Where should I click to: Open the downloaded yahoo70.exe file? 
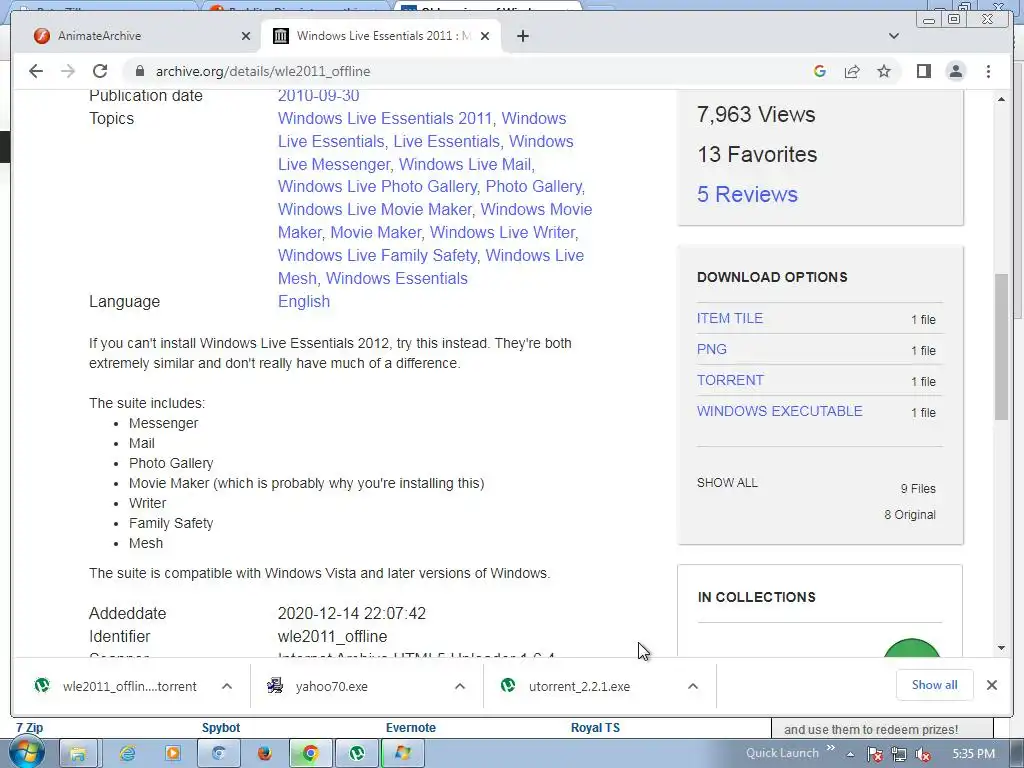[318, 686]
